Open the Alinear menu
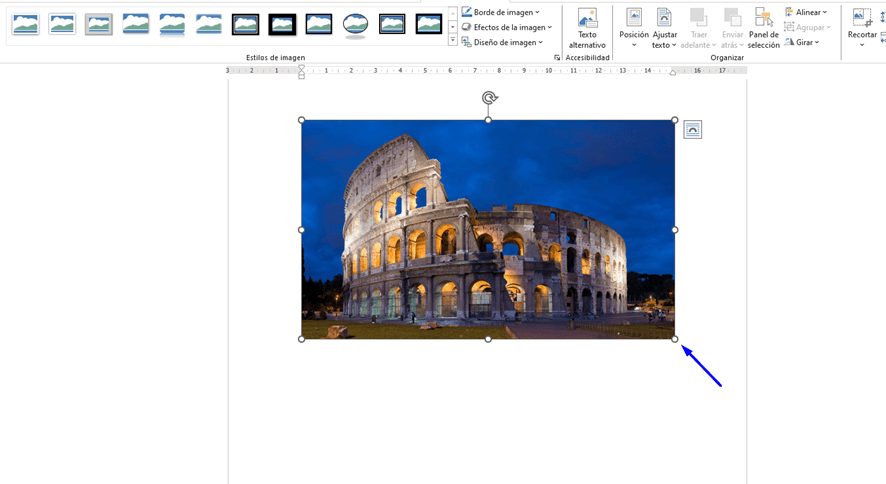This screenshot has width=886, height=484. coord(806,12)
